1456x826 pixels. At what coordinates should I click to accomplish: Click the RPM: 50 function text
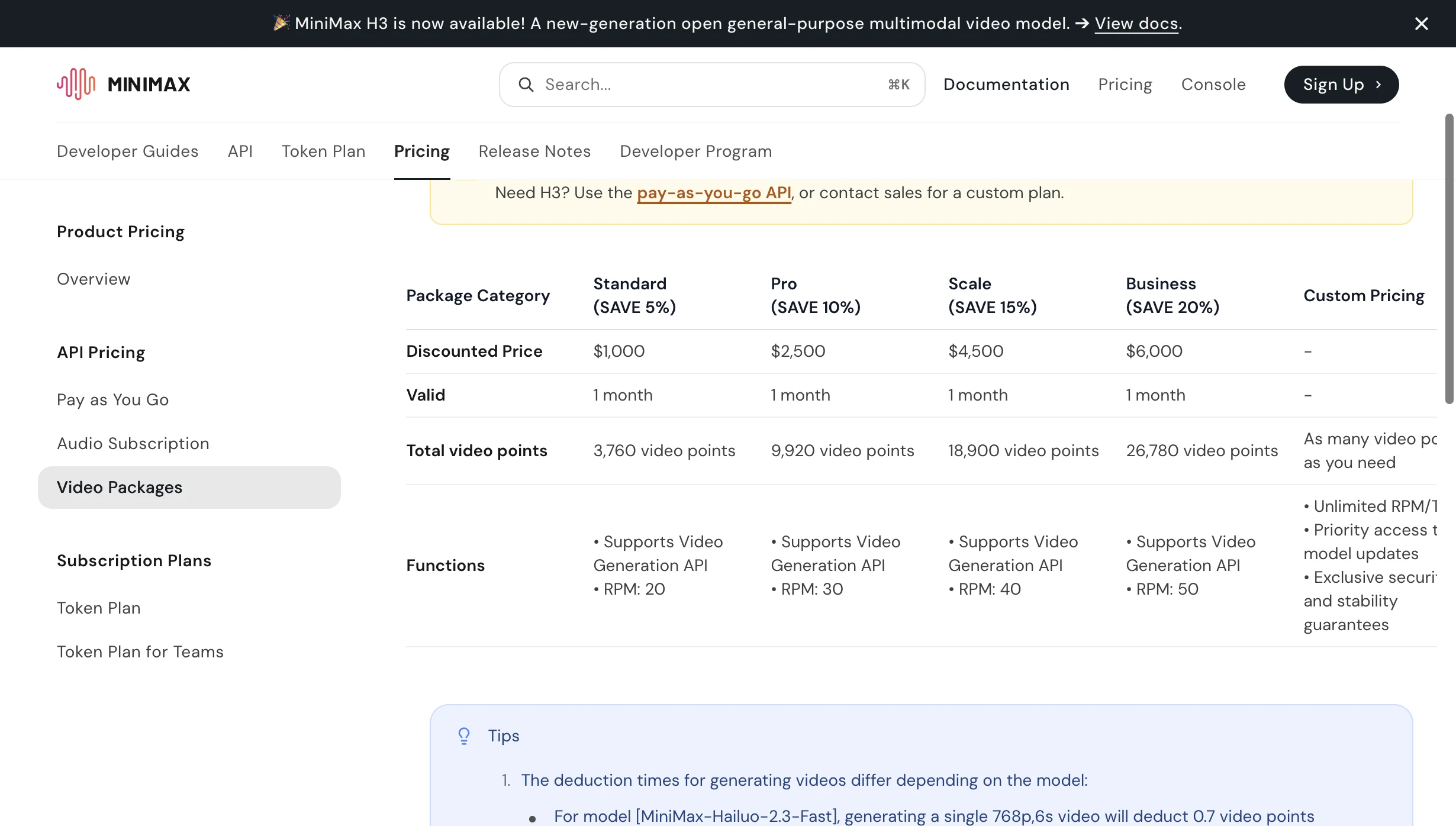[1162, 589]
